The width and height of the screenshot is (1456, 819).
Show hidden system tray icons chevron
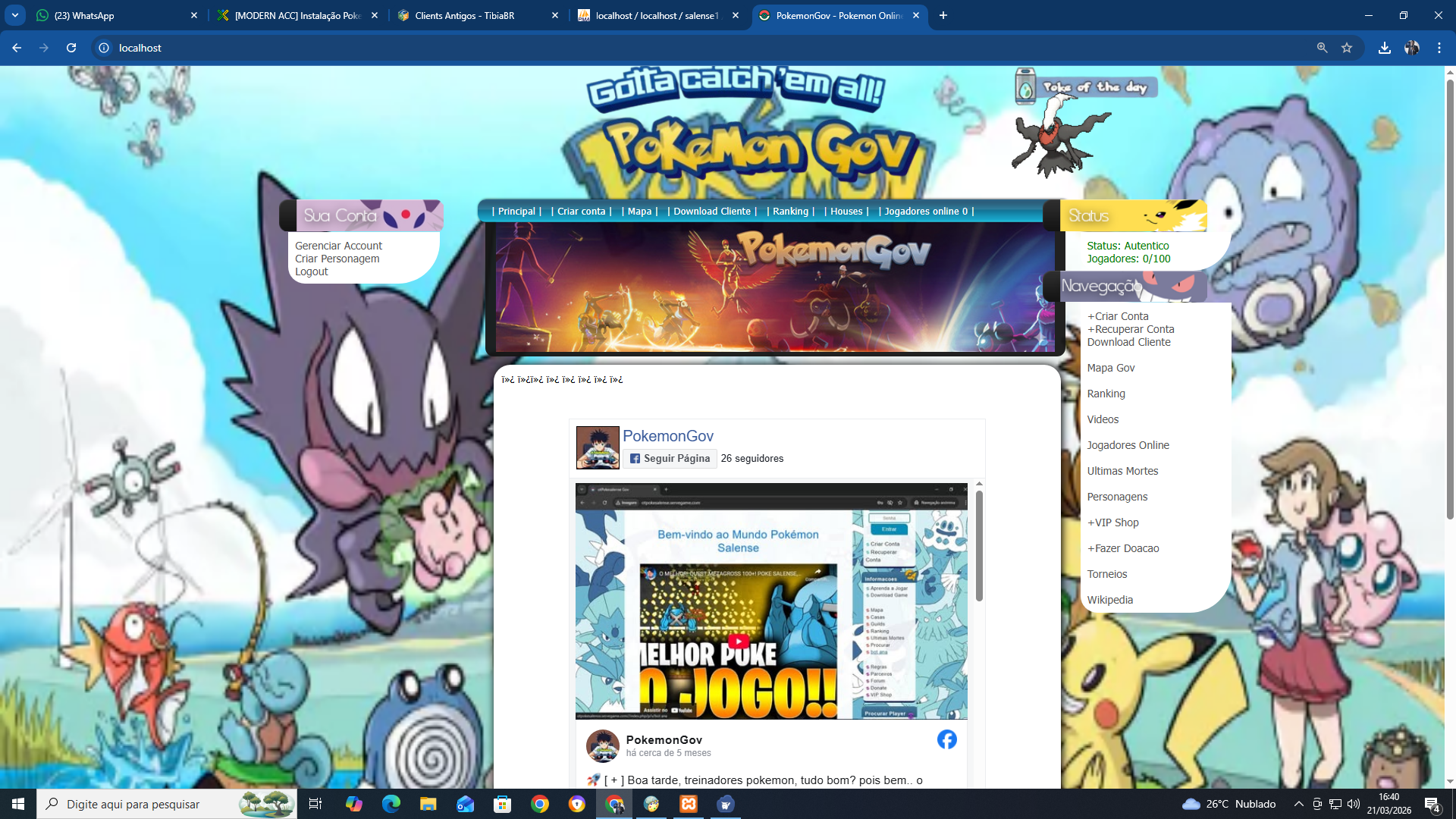(x=1298, y=804)
